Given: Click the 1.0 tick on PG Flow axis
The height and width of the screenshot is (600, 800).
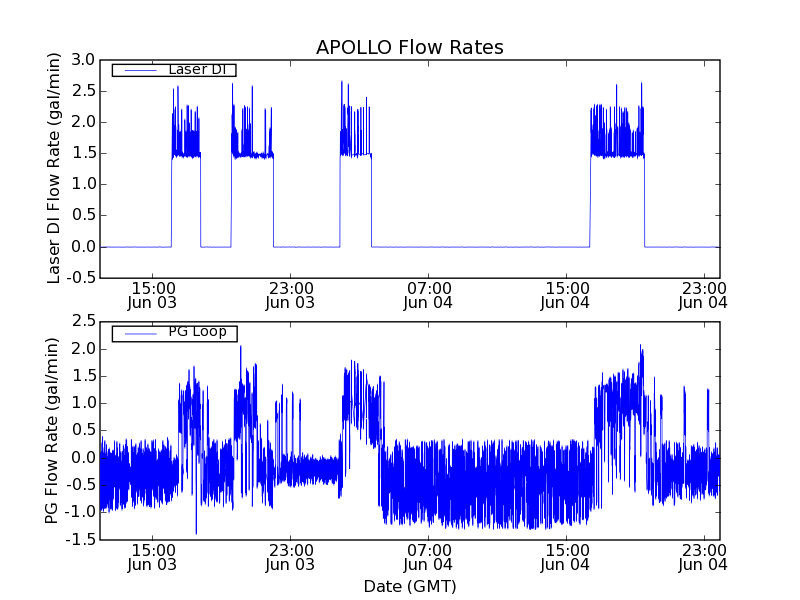Looking at the screenshot, I should [83, 403].
